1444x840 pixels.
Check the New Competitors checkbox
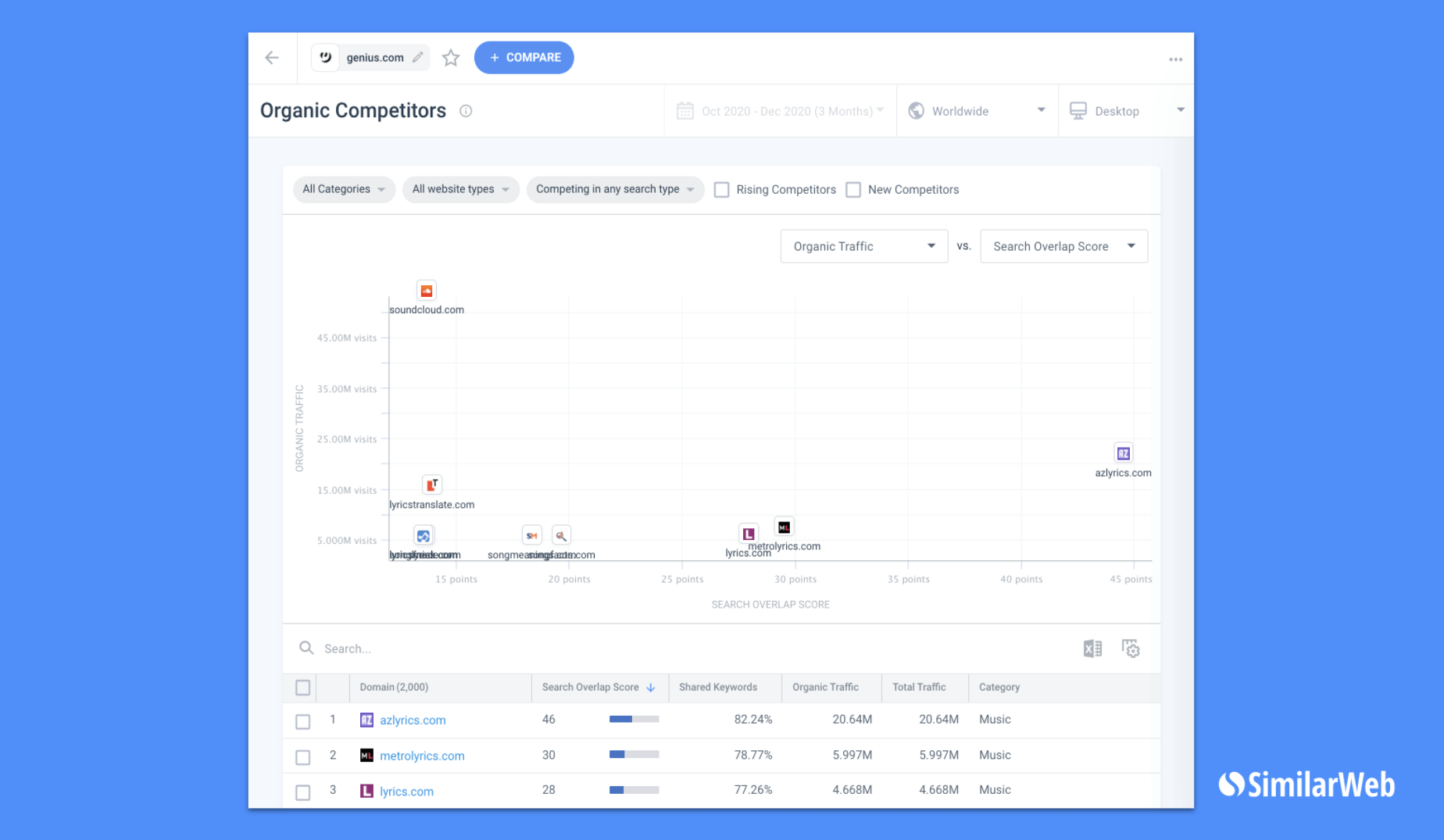coord(852,189)
